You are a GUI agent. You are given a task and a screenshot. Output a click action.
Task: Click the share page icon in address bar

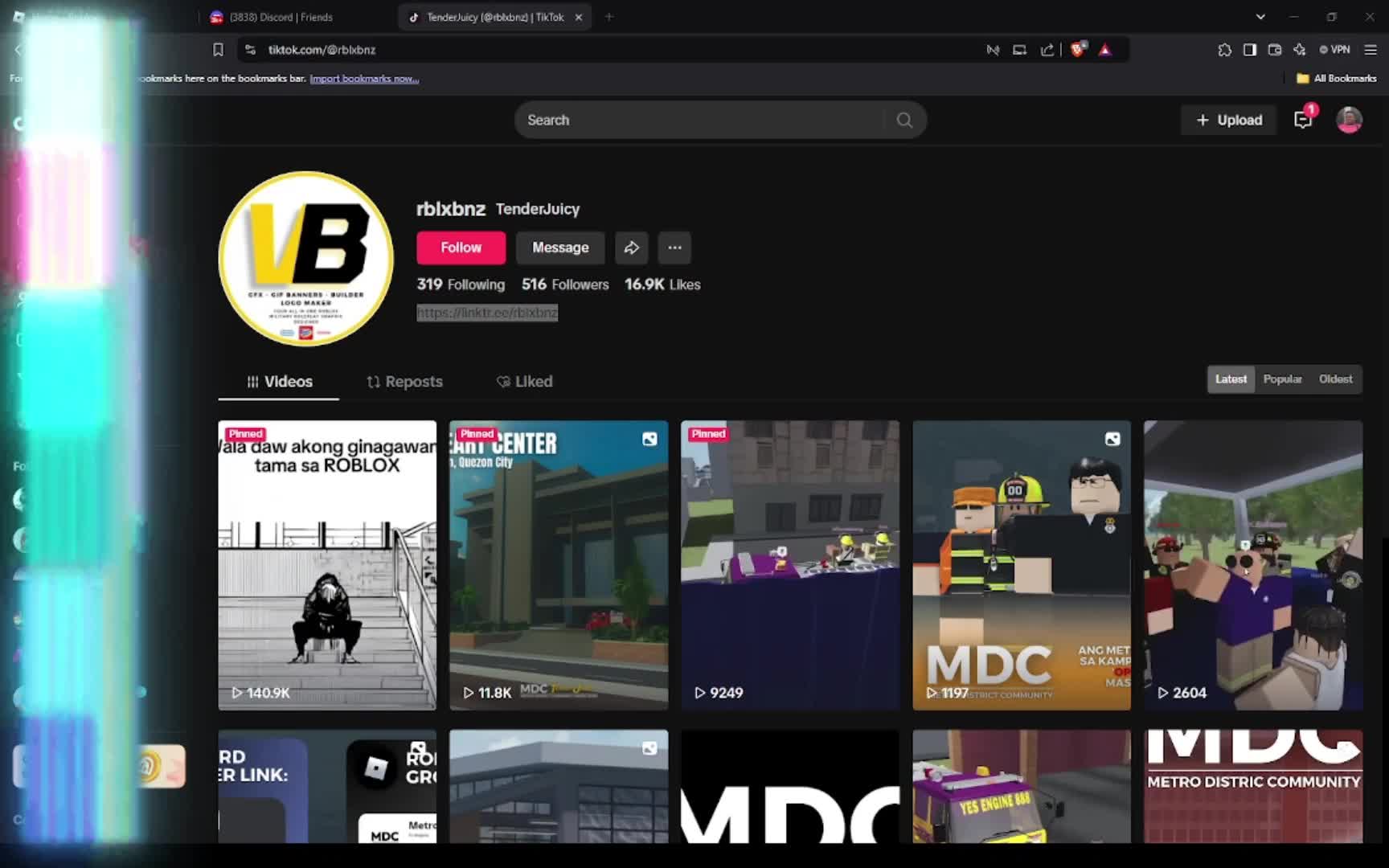(x=1047, y=50)
